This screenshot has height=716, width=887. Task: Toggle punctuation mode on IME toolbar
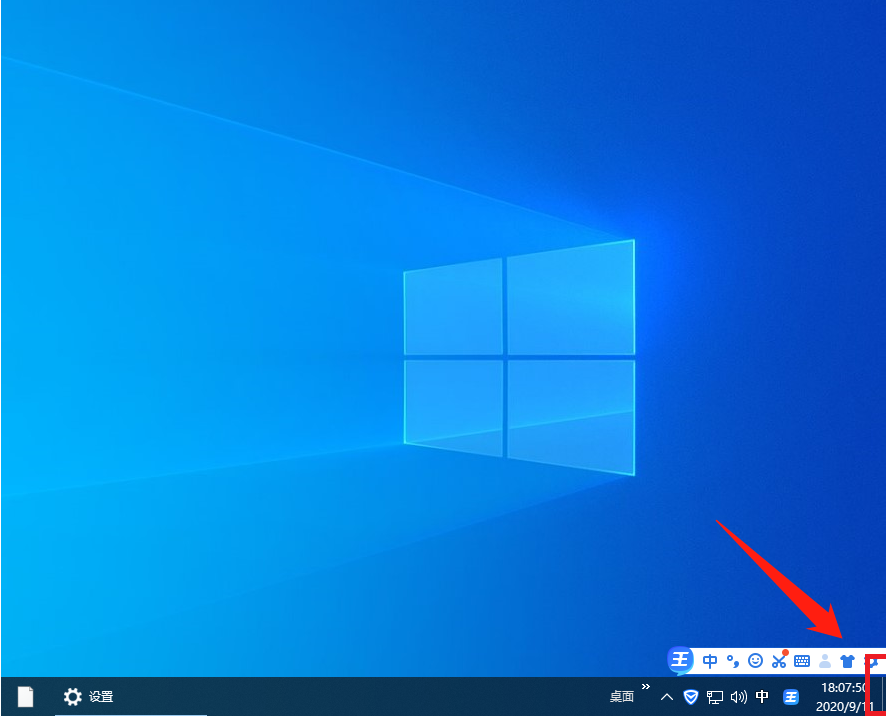pyautogui.click(x=733, y=661)
